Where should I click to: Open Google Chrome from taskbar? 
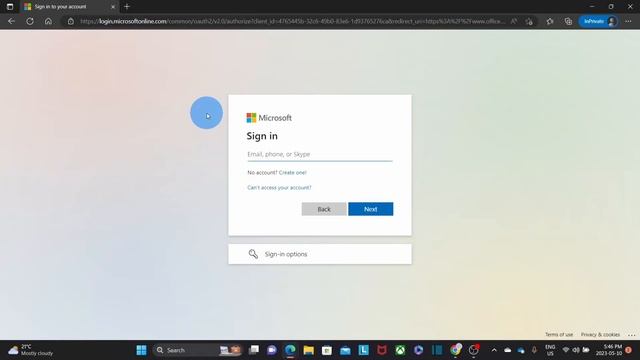click(x=455, y=350)
